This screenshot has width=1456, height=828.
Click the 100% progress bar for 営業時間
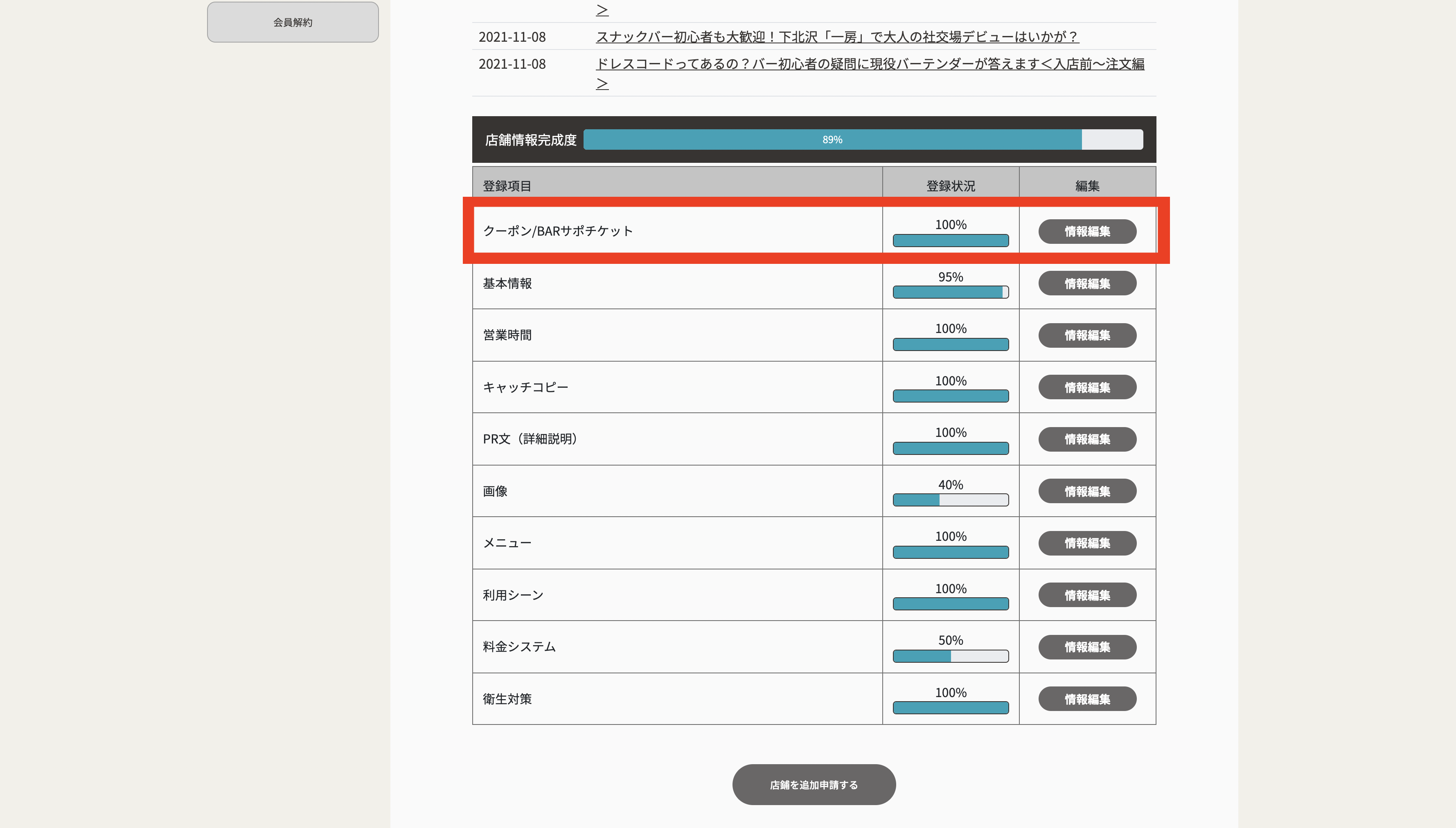point(950,344)
